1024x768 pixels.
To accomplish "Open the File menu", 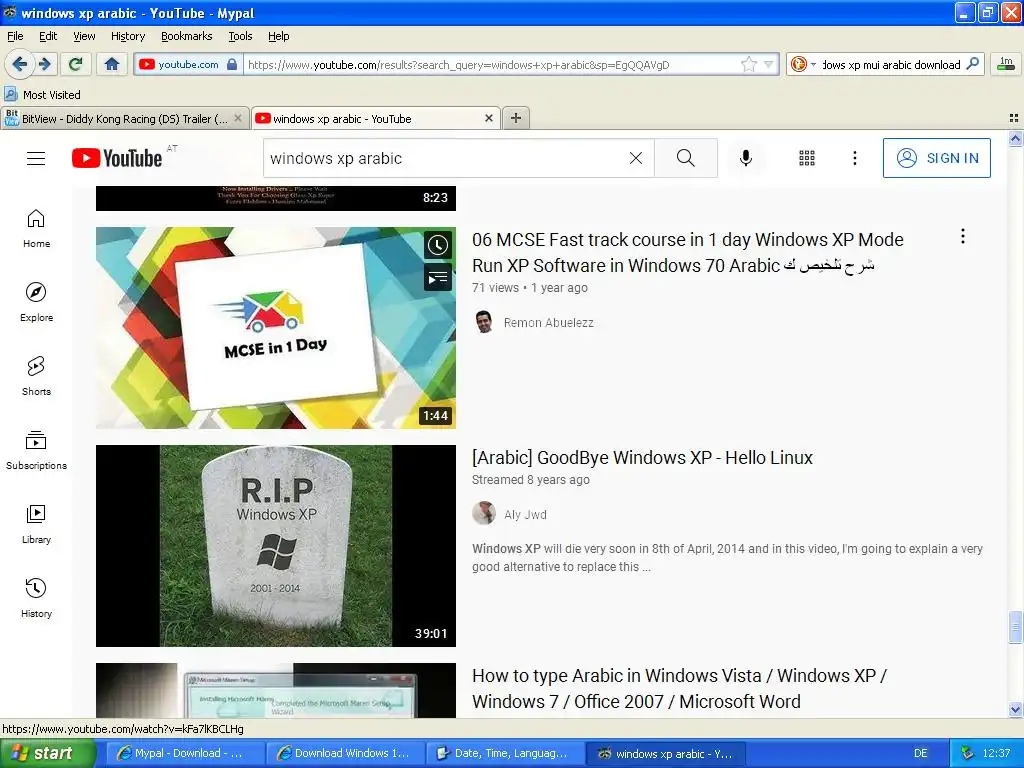I will pyautogui.click(x=15, y=36).
